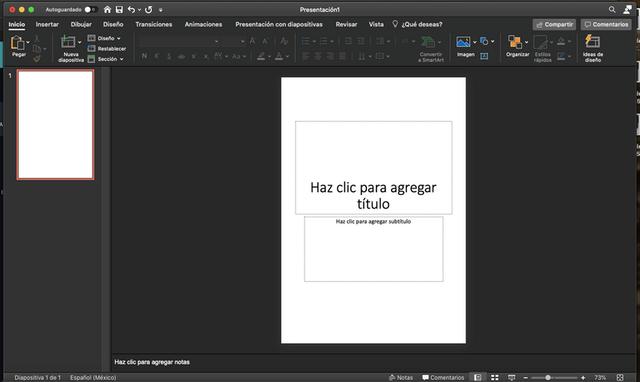
Task: Click the Estilos rápidos icon
Action: tap(540, 42)
